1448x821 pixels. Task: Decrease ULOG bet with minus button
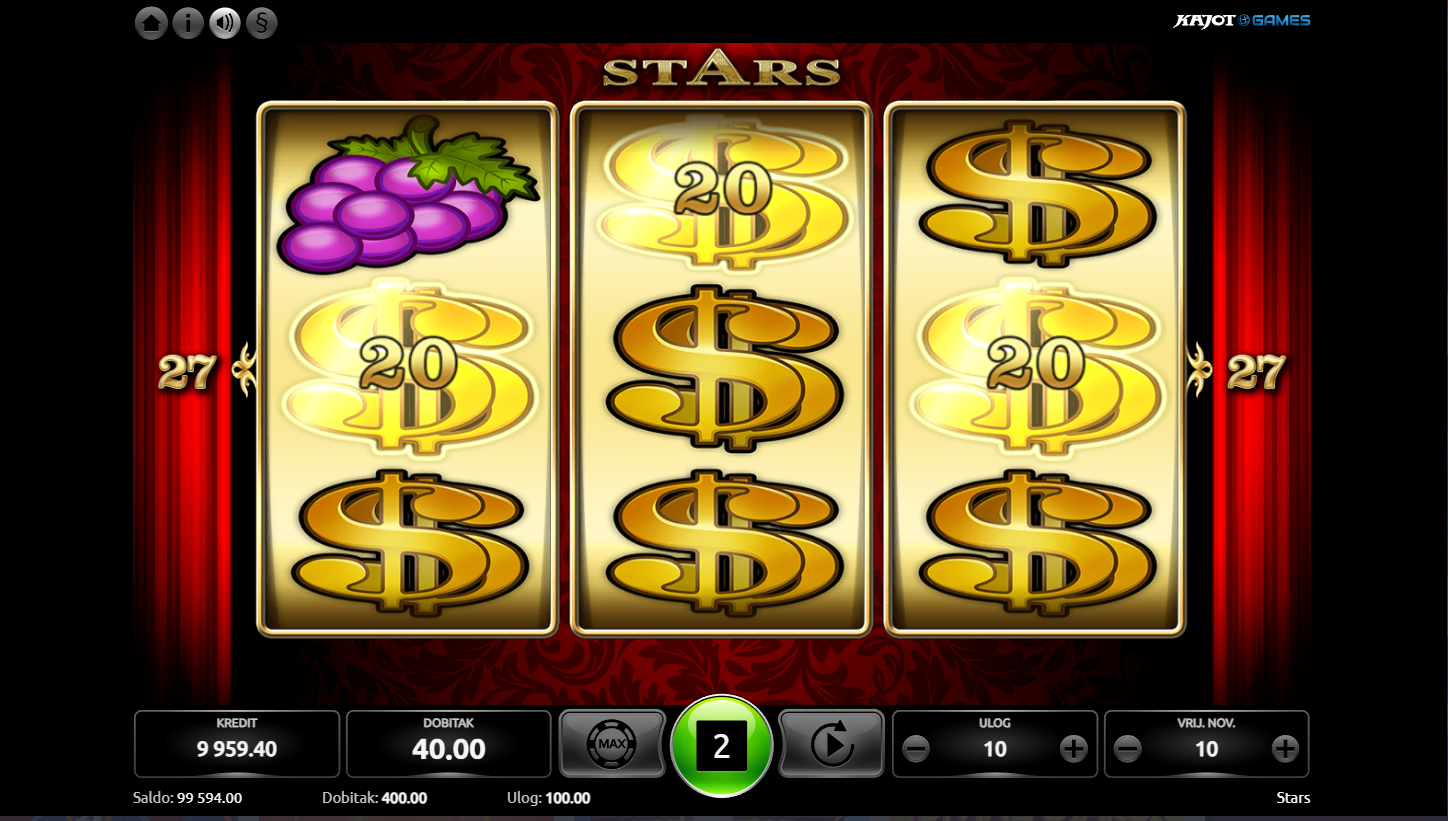tap(916, 748)
